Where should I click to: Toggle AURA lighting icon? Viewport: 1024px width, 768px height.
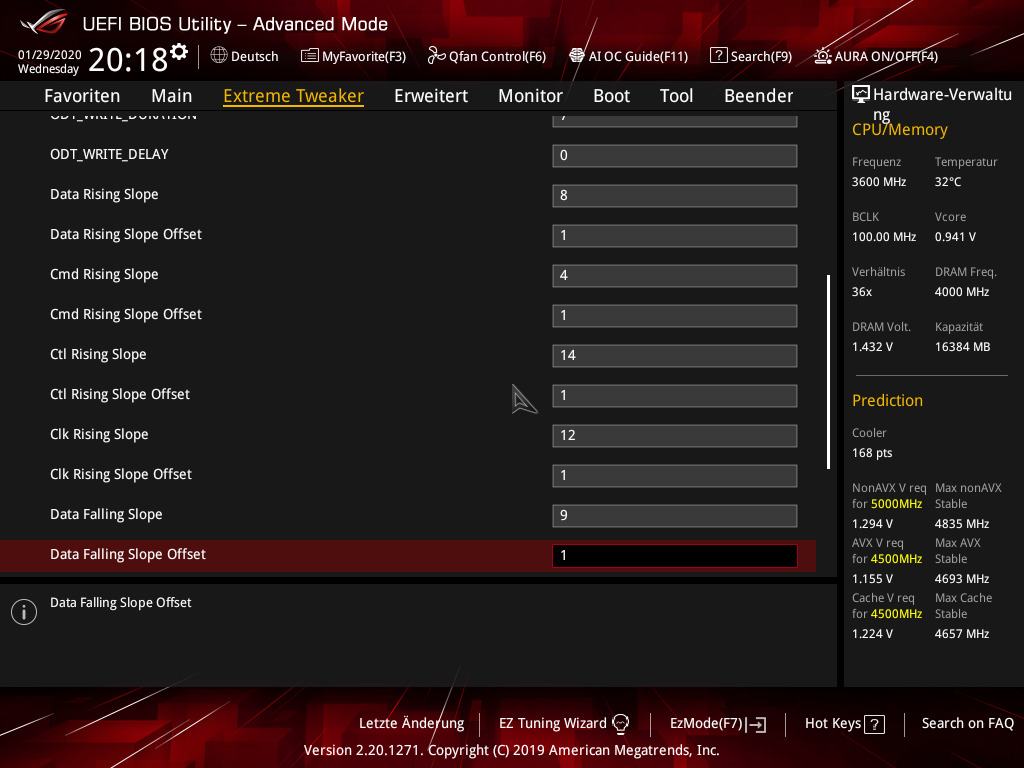[822, 56]
